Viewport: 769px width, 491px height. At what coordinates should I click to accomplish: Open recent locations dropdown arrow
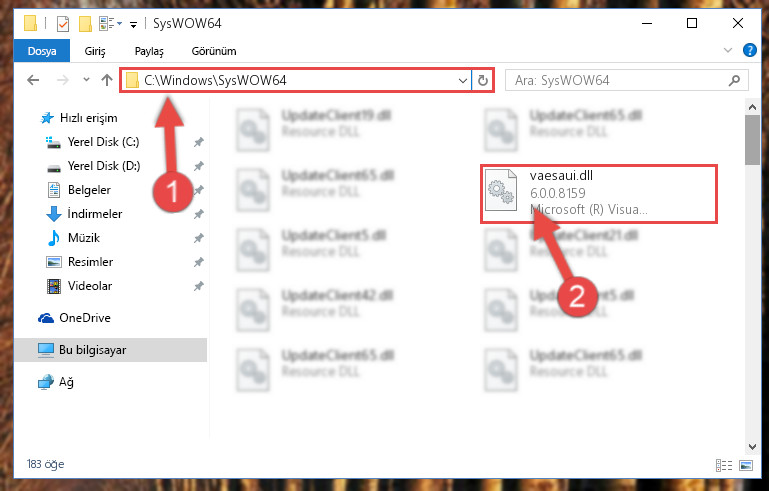pyautogui.click(x=86, y=79)
